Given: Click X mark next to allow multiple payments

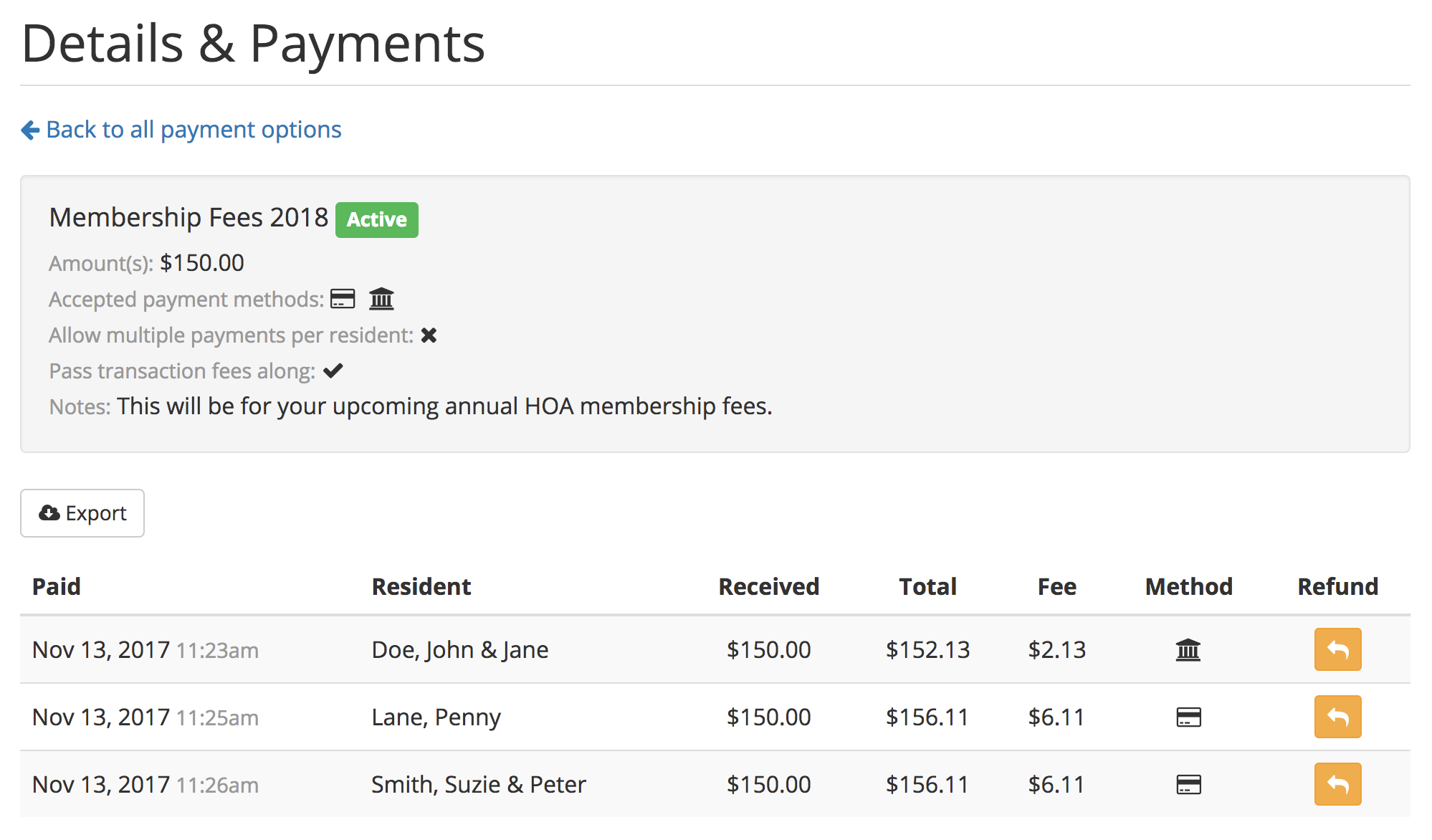Looking at the screenshot, I should [x=429, y=335].
